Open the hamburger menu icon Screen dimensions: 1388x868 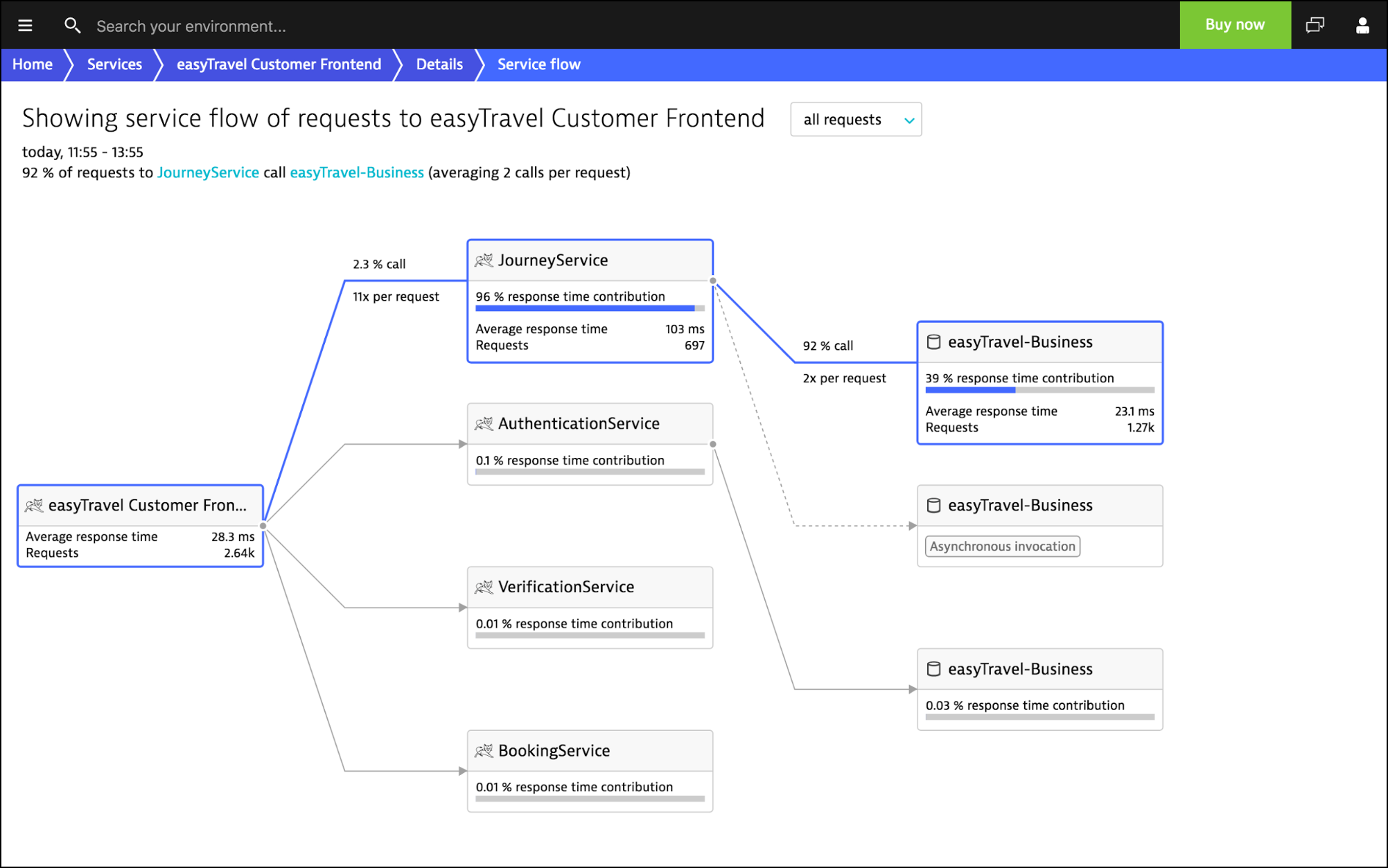(26, 26)
